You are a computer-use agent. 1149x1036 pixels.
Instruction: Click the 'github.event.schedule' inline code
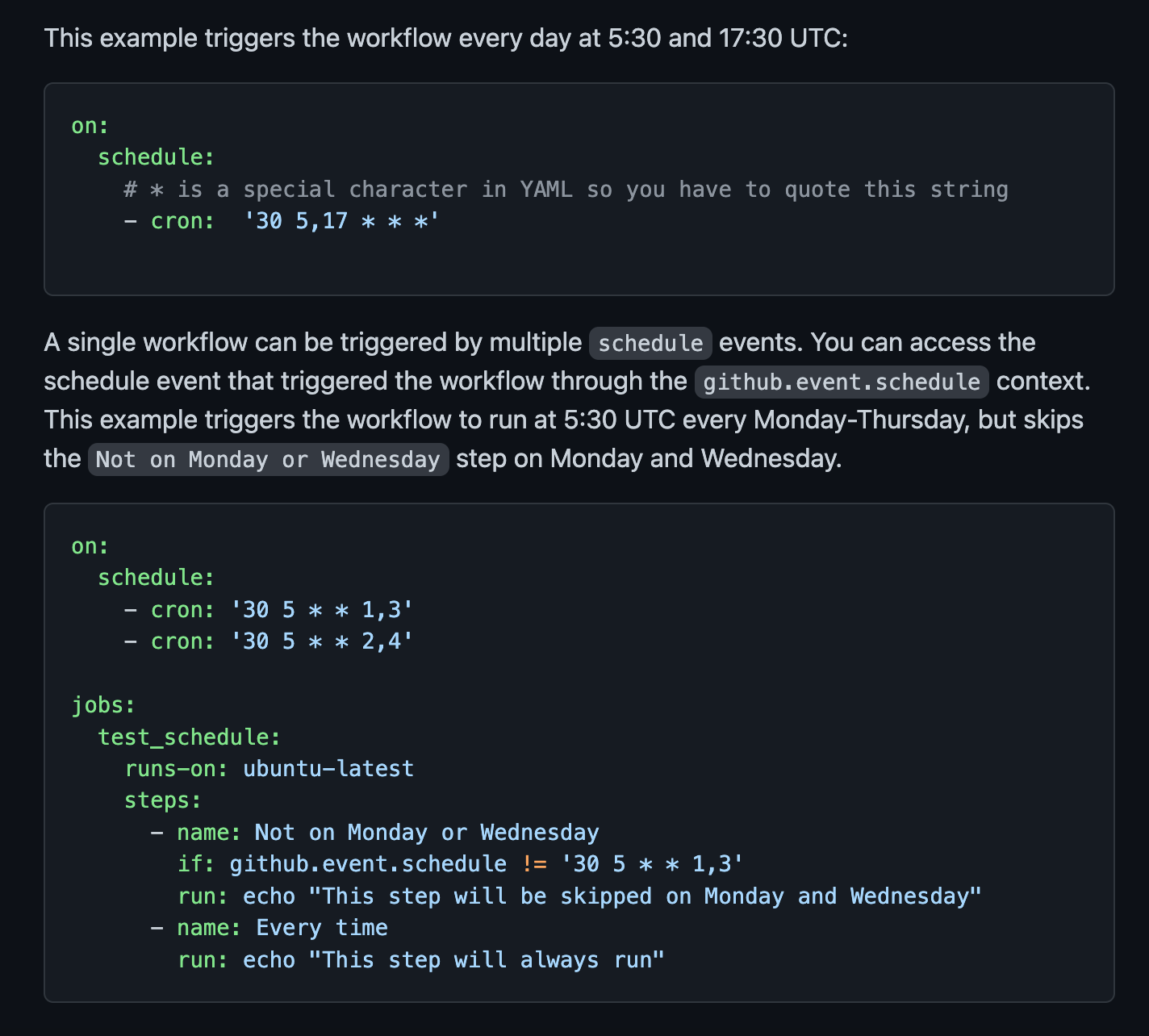[x=842, y=382]
